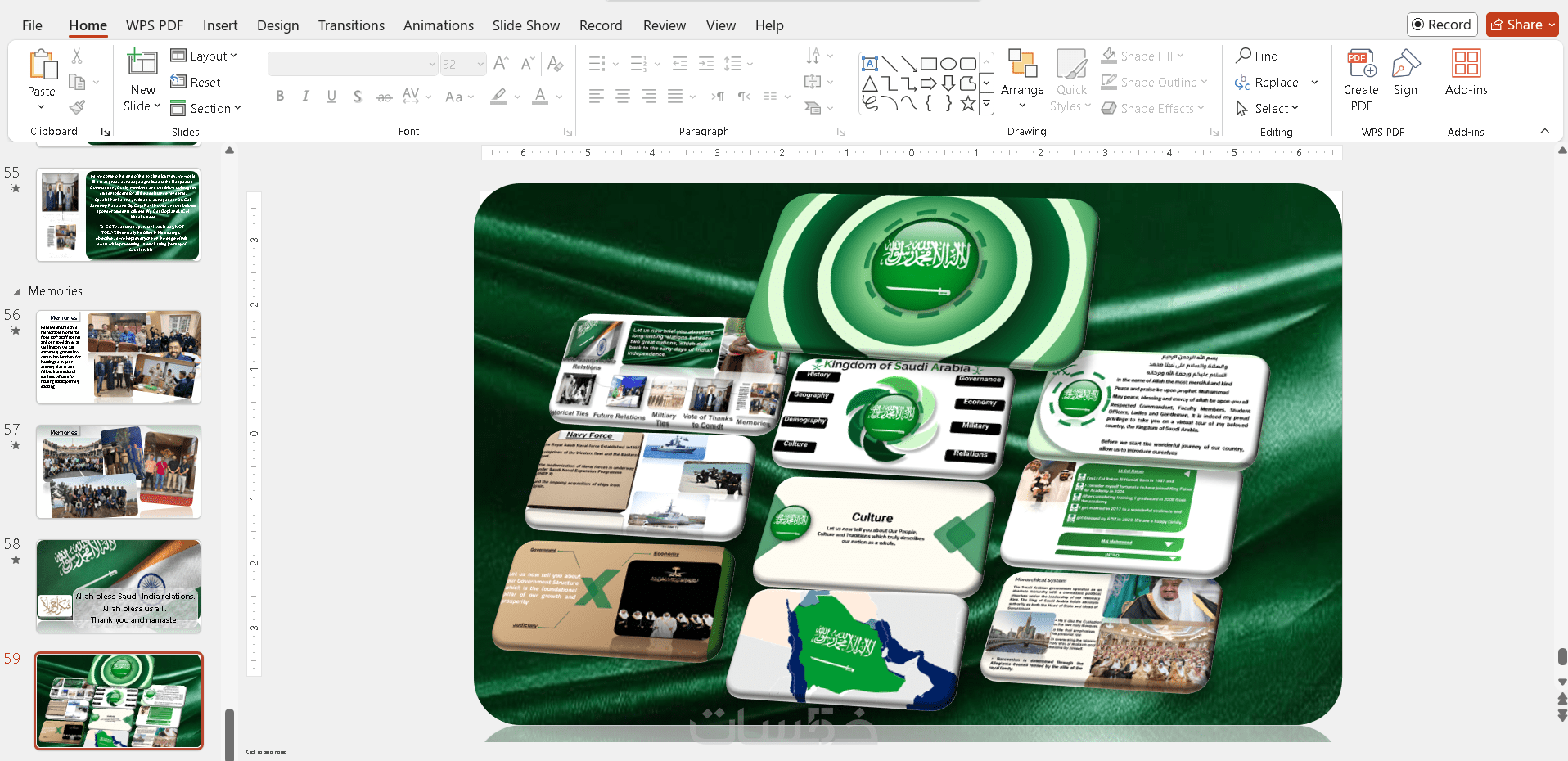Click the Paste clipboard icon
Viewport: 1568px width, 761px height.
[42, 65]
